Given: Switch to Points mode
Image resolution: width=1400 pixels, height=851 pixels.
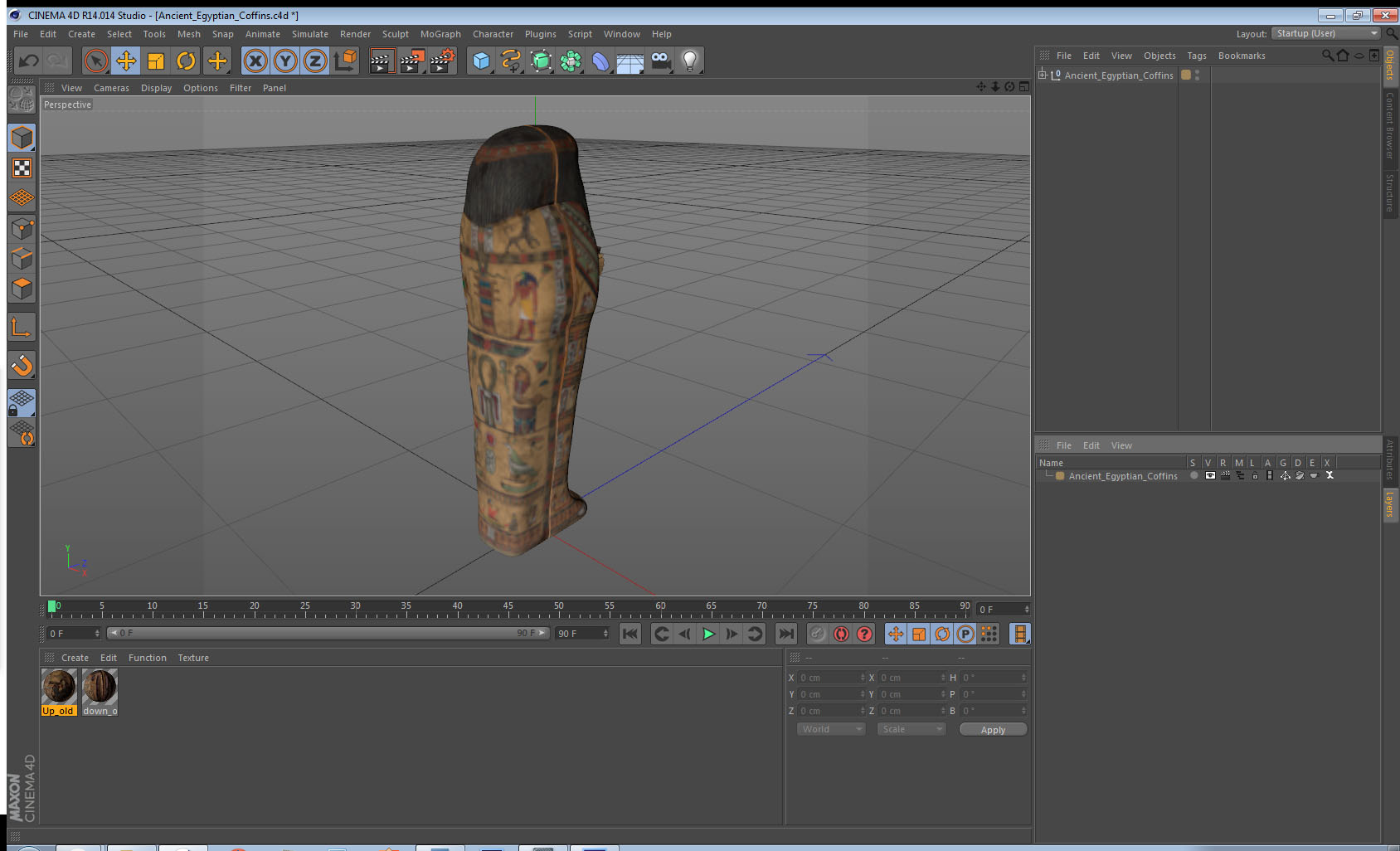Looking at the screenshot, I should [22, 228].
